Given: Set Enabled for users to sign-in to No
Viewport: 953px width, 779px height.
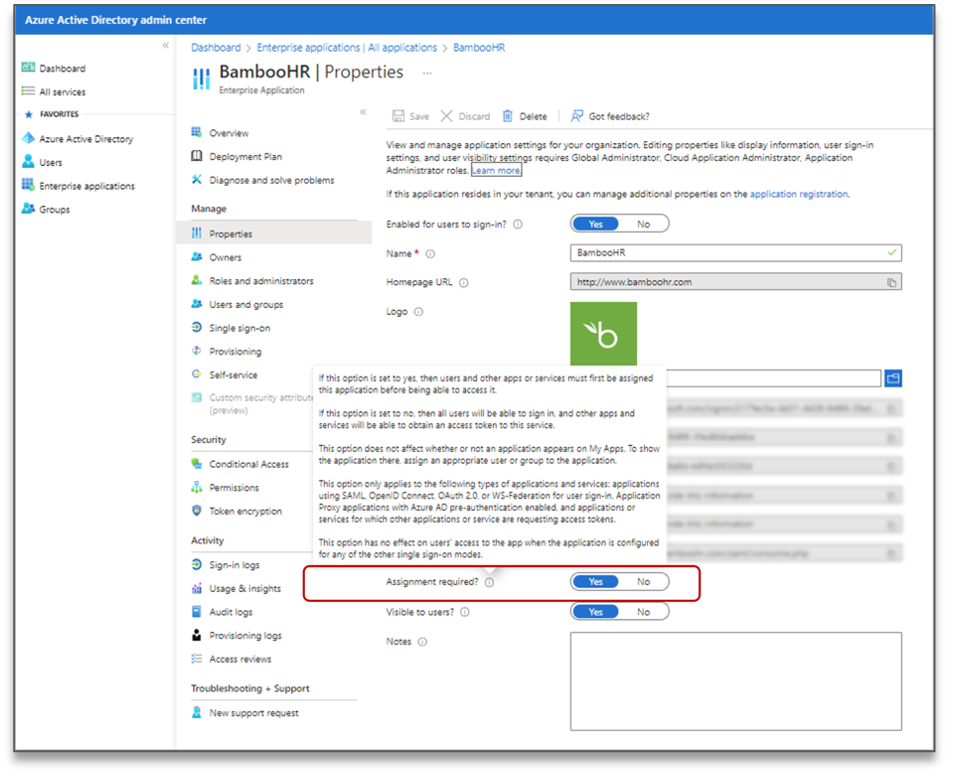Looking at the screenshot, I should (x=644, y=224).
